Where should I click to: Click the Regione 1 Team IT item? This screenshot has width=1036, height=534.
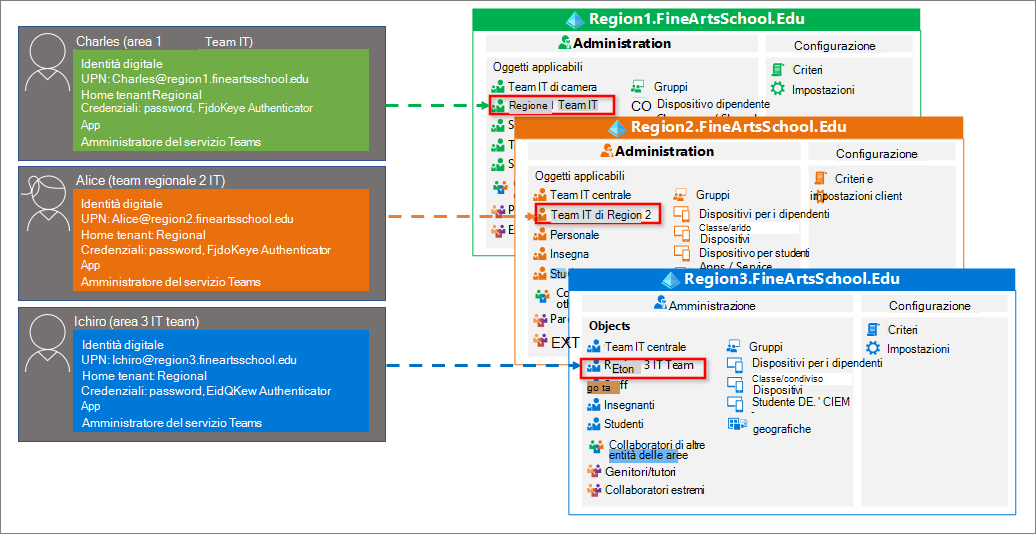552,104
